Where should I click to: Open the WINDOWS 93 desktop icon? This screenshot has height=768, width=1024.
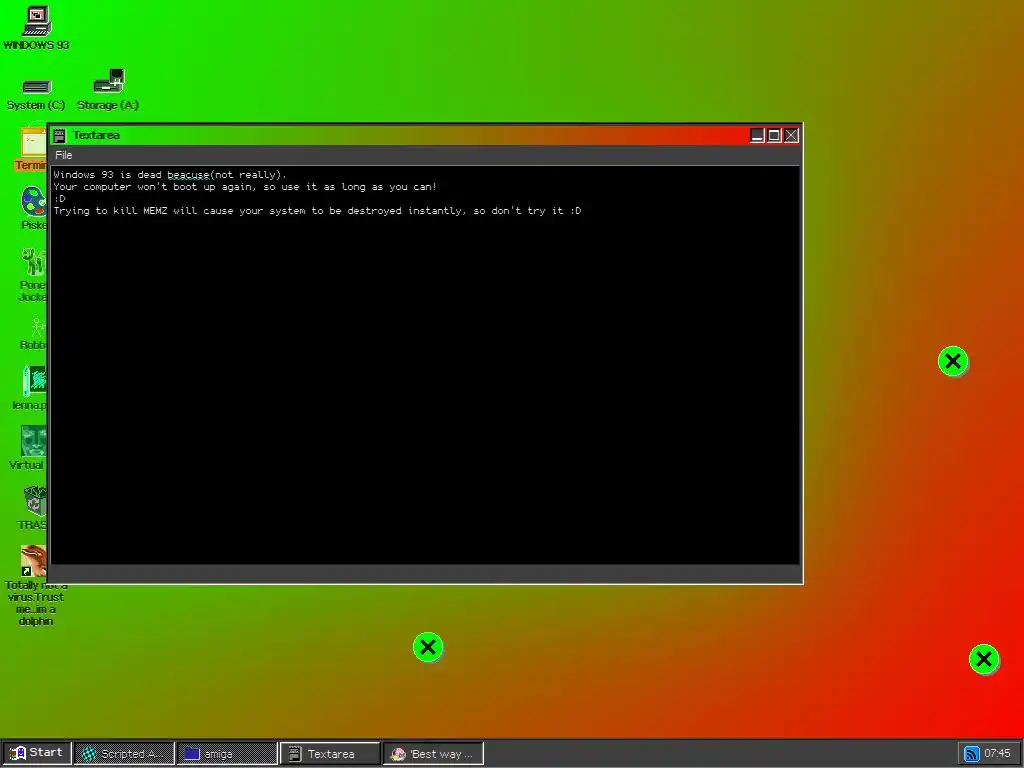tap(37, 27)
